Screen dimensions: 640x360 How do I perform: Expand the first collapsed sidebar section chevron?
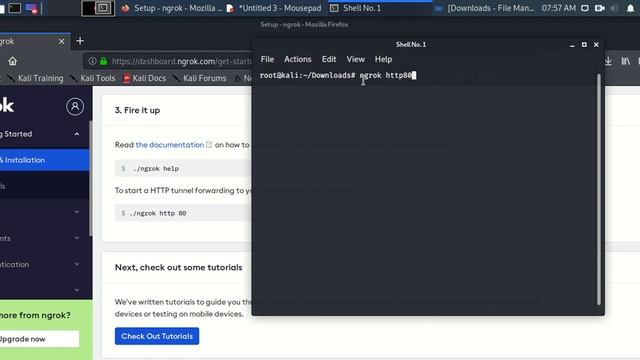76,212
